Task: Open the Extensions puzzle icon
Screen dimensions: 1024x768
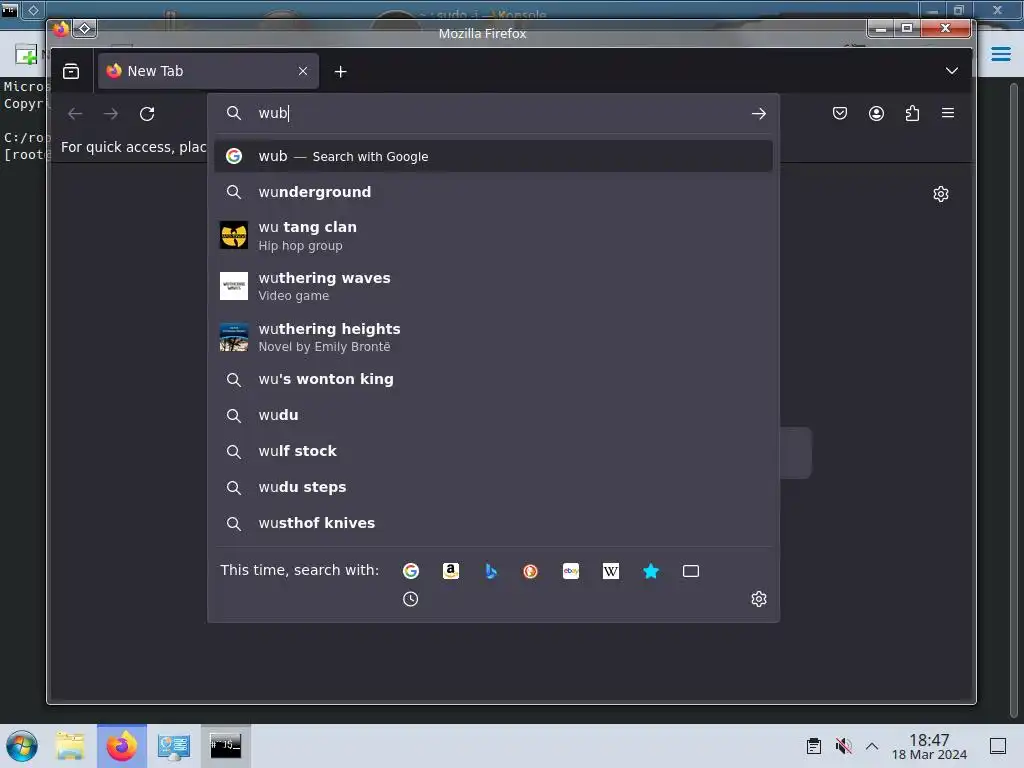Action: (x=912, y=113)
